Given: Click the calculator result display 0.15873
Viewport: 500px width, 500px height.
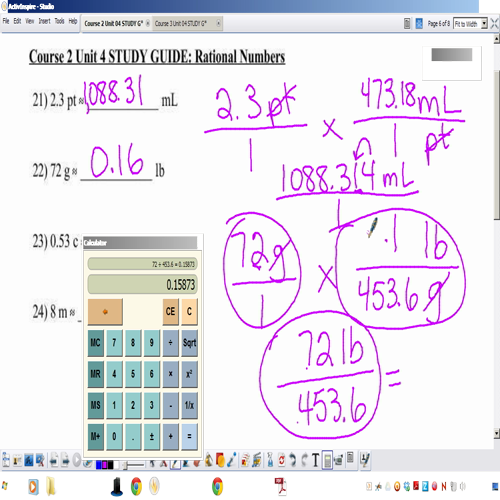Looking at the screenshot, I should (142, 284).
